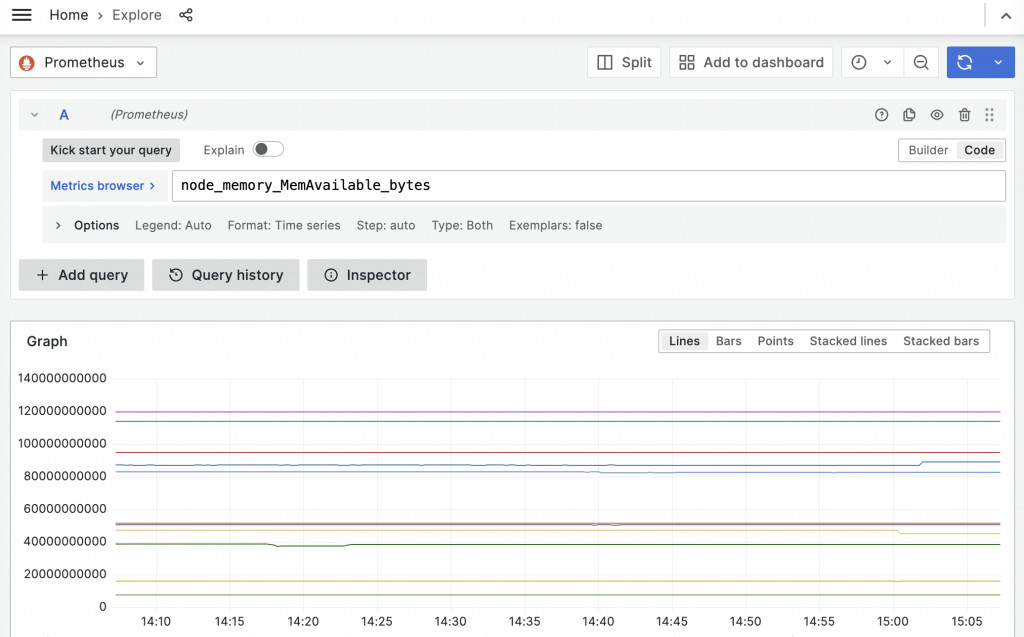Click the share icon next to Explore

pyautogui.click(x=186, y=15)
